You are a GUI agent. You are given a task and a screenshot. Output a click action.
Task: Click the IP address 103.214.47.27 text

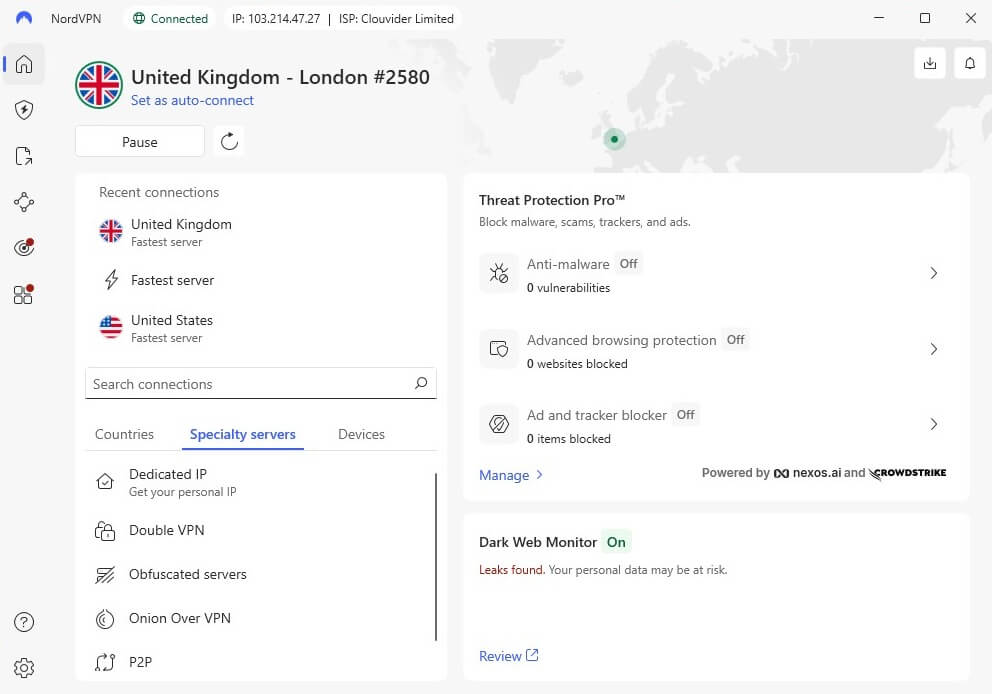(x=276, y=18)
